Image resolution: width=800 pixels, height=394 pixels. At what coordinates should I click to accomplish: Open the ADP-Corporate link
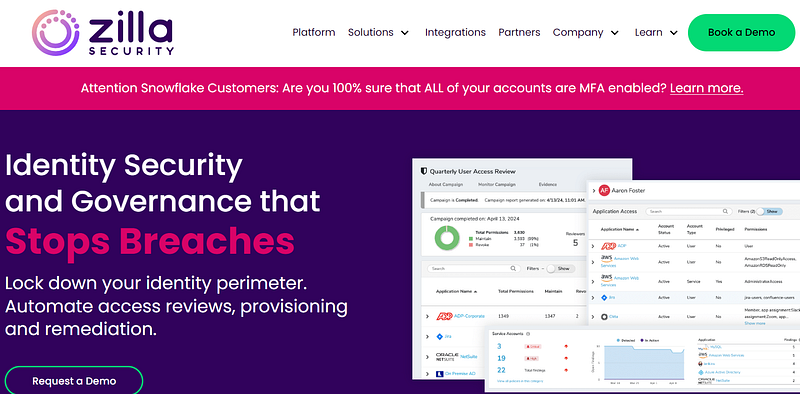click(469, 316)
